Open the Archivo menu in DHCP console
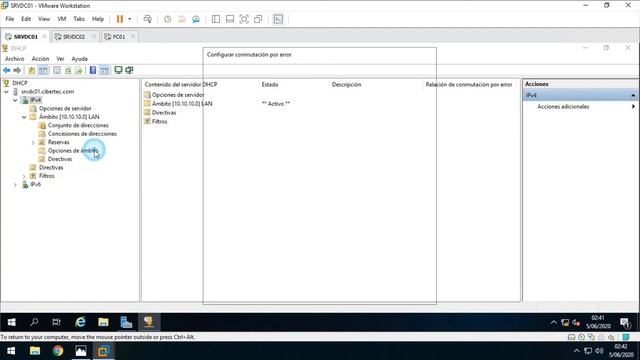This screenshot has height=360, width=640. point(15,59)
